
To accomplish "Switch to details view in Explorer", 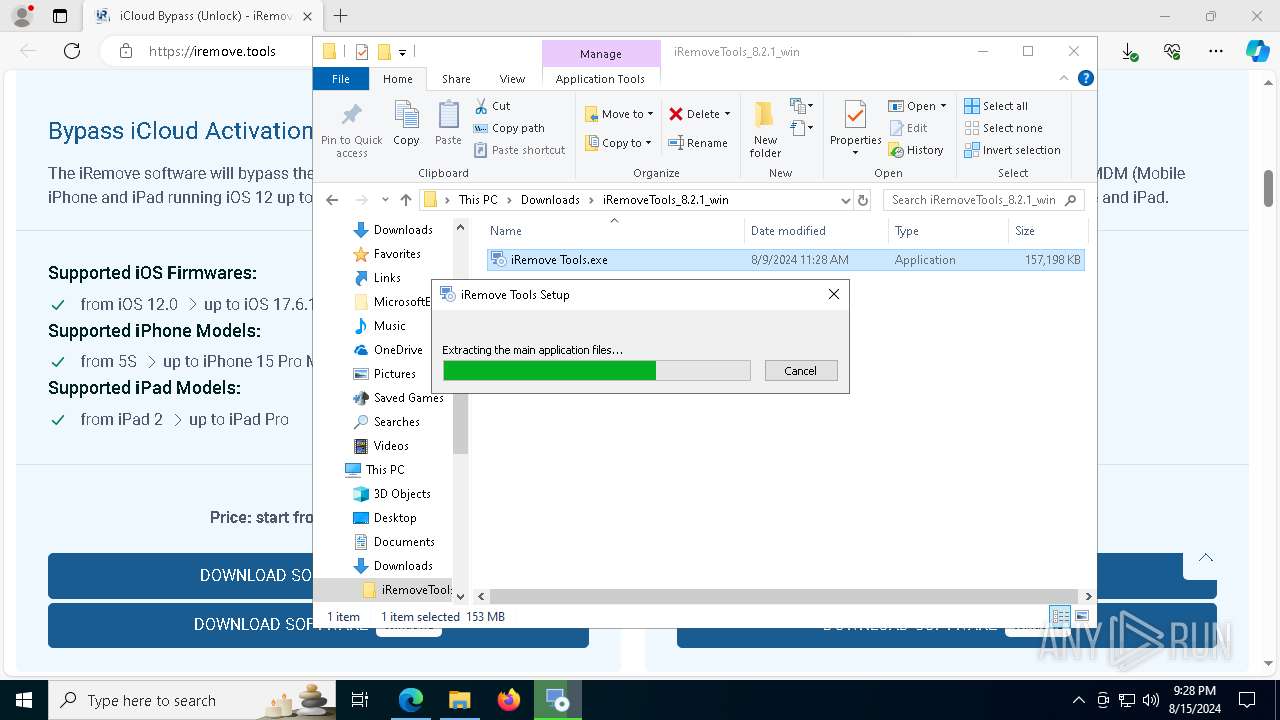I will point(1060,616).
